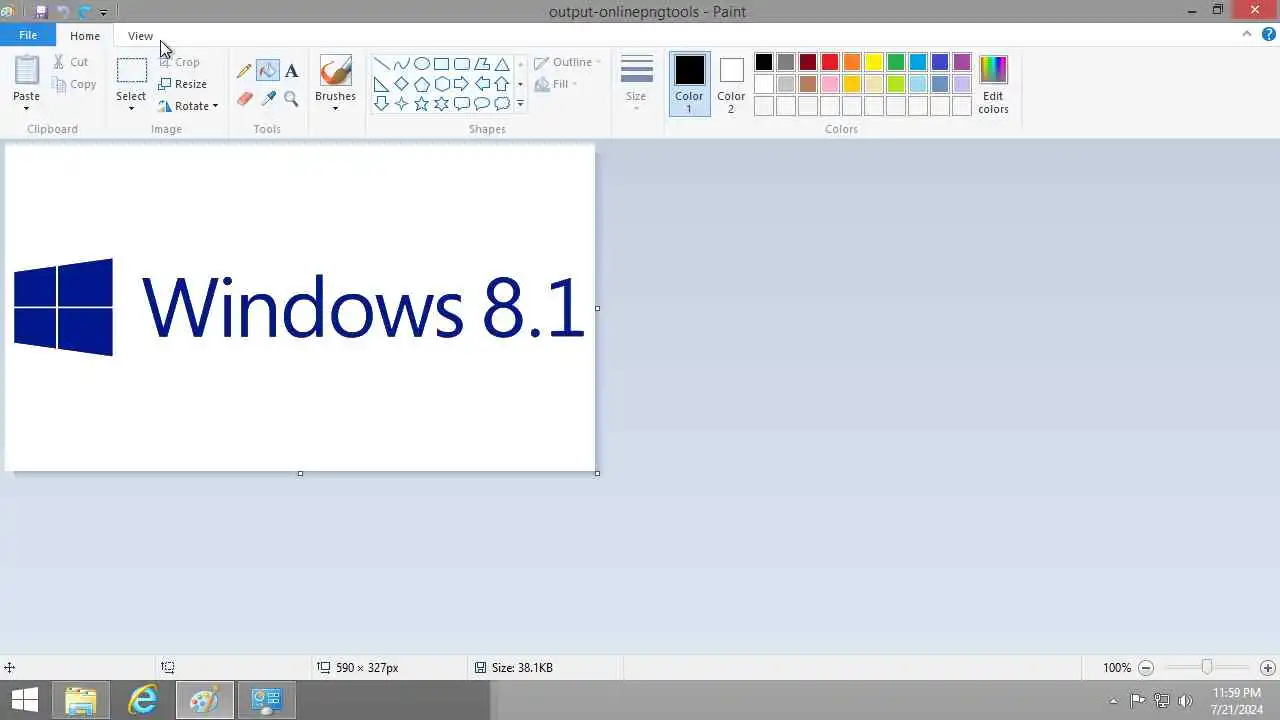This screenshot has width=1280, height=720.
Task: Click the Redo arrow in quick access toolbar
Action: 83,12
